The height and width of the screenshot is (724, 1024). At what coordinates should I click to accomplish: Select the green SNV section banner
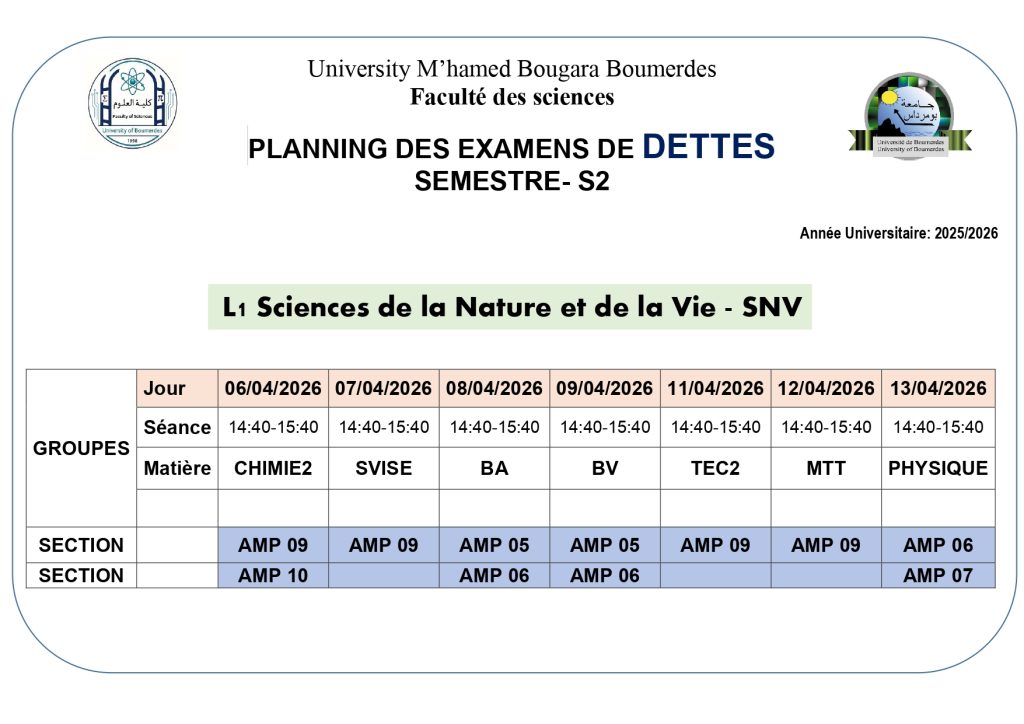510,307
